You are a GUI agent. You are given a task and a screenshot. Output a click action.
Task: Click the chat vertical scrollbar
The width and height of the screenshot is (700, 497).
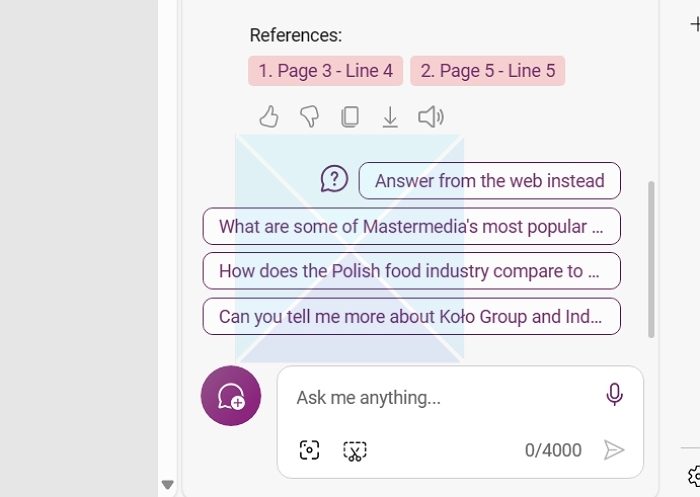(x=652, y=260)
